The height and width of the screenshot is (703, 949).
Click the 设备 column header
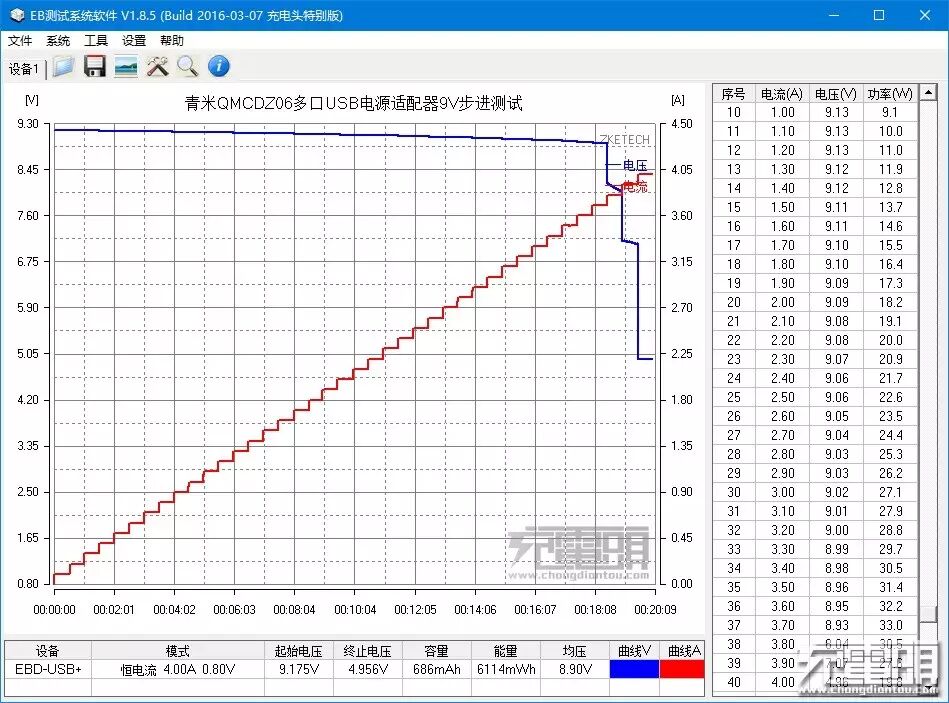pos(48,651)
